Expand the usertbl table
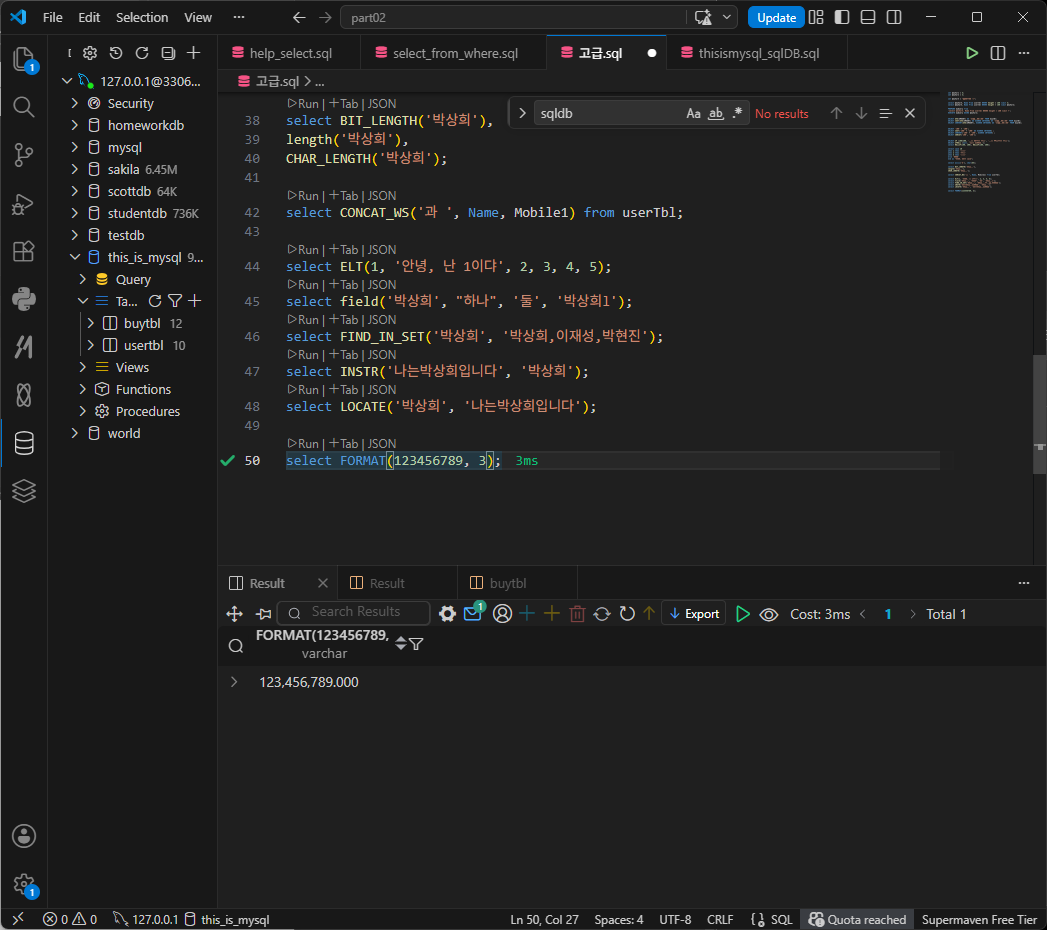The width and height of the screenshot is (1047, 930). click(x=91, y=345)
